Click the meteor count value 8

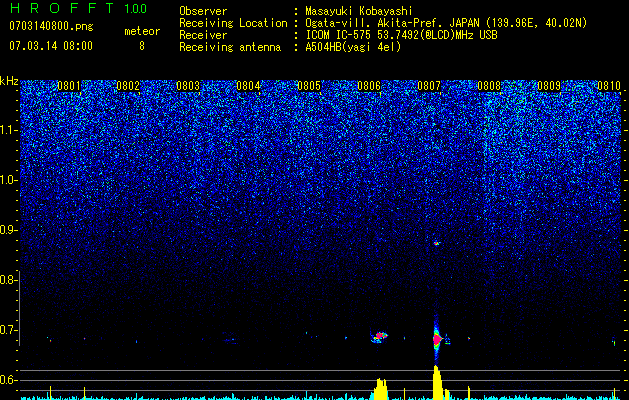pyautogui.click(x=142, y=46)
